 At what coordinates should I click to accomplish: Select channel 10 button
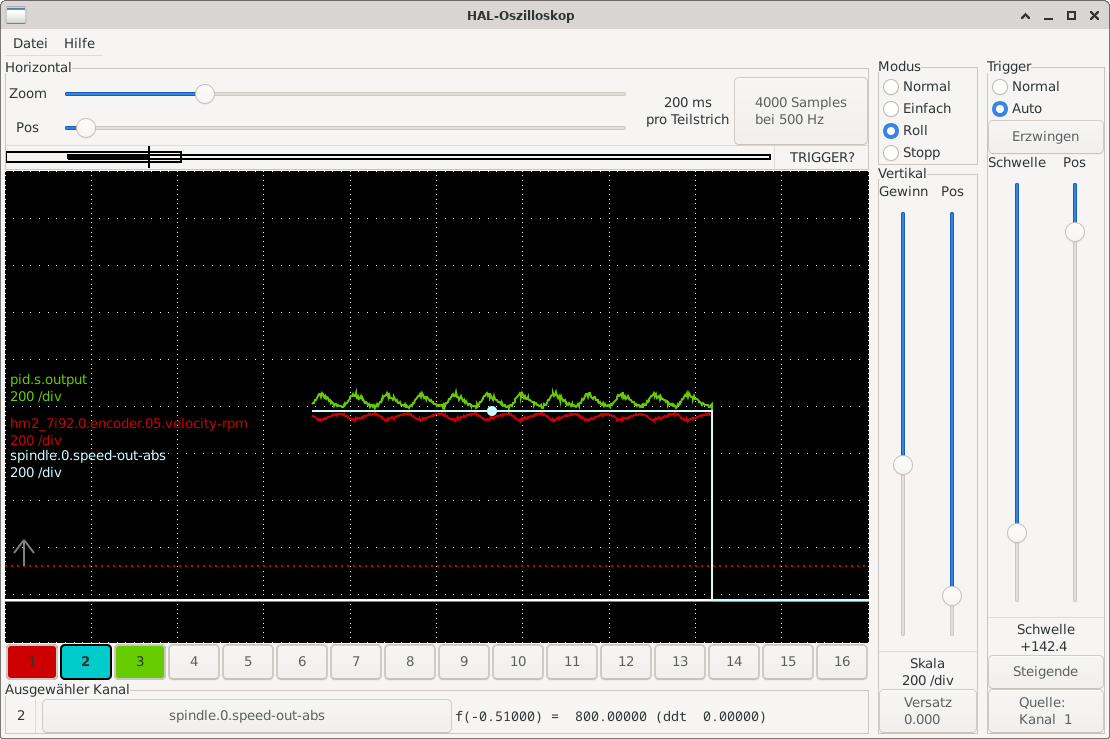coord(518,661)
